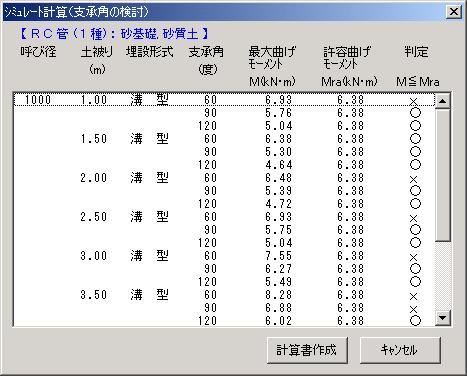The image size is (467, 376).
Task: Click the × mark in the 8.28 row
Action: pos(413,296)
